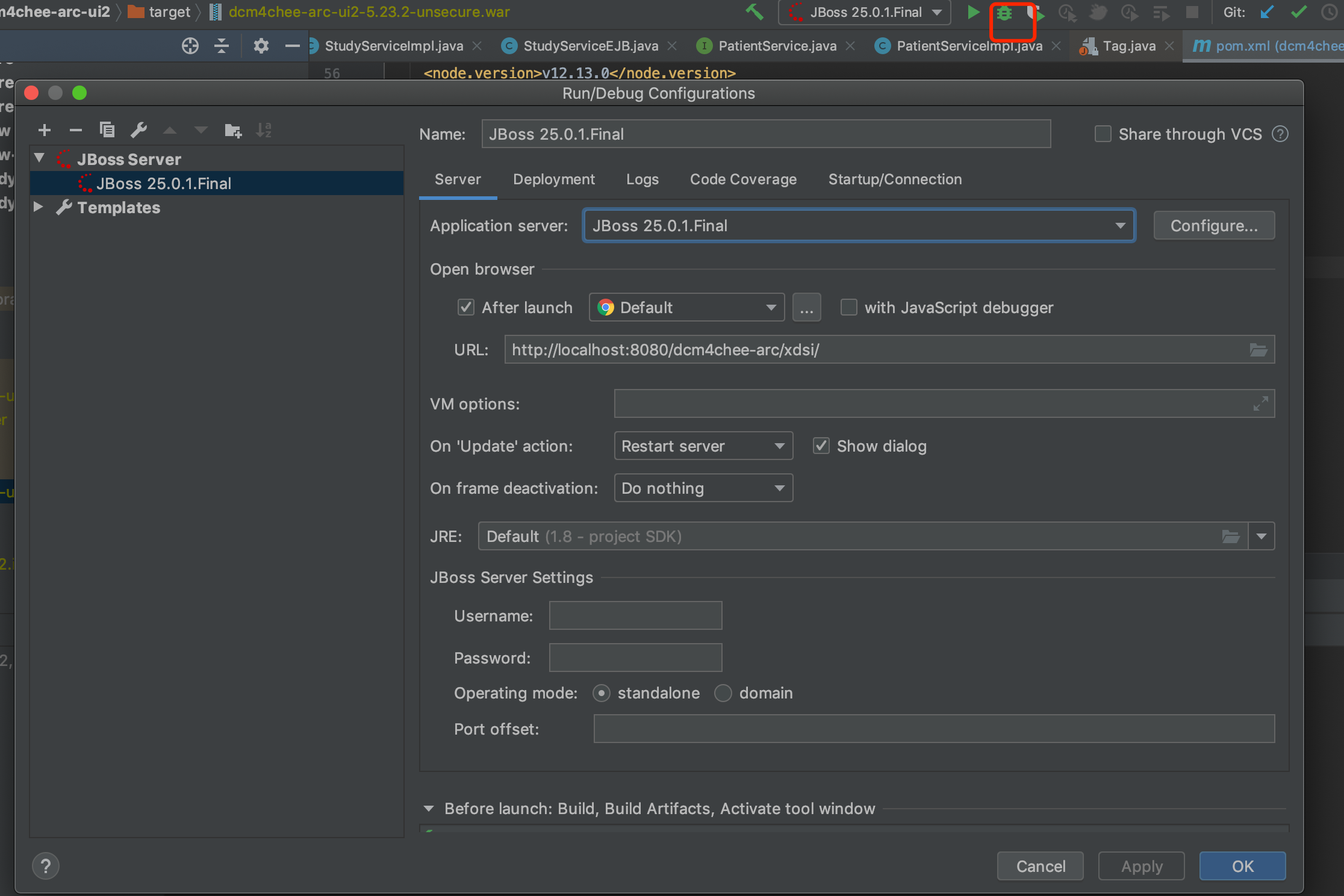Select domain operating mode
1344x896 pixels.
[x=723, y=693]
